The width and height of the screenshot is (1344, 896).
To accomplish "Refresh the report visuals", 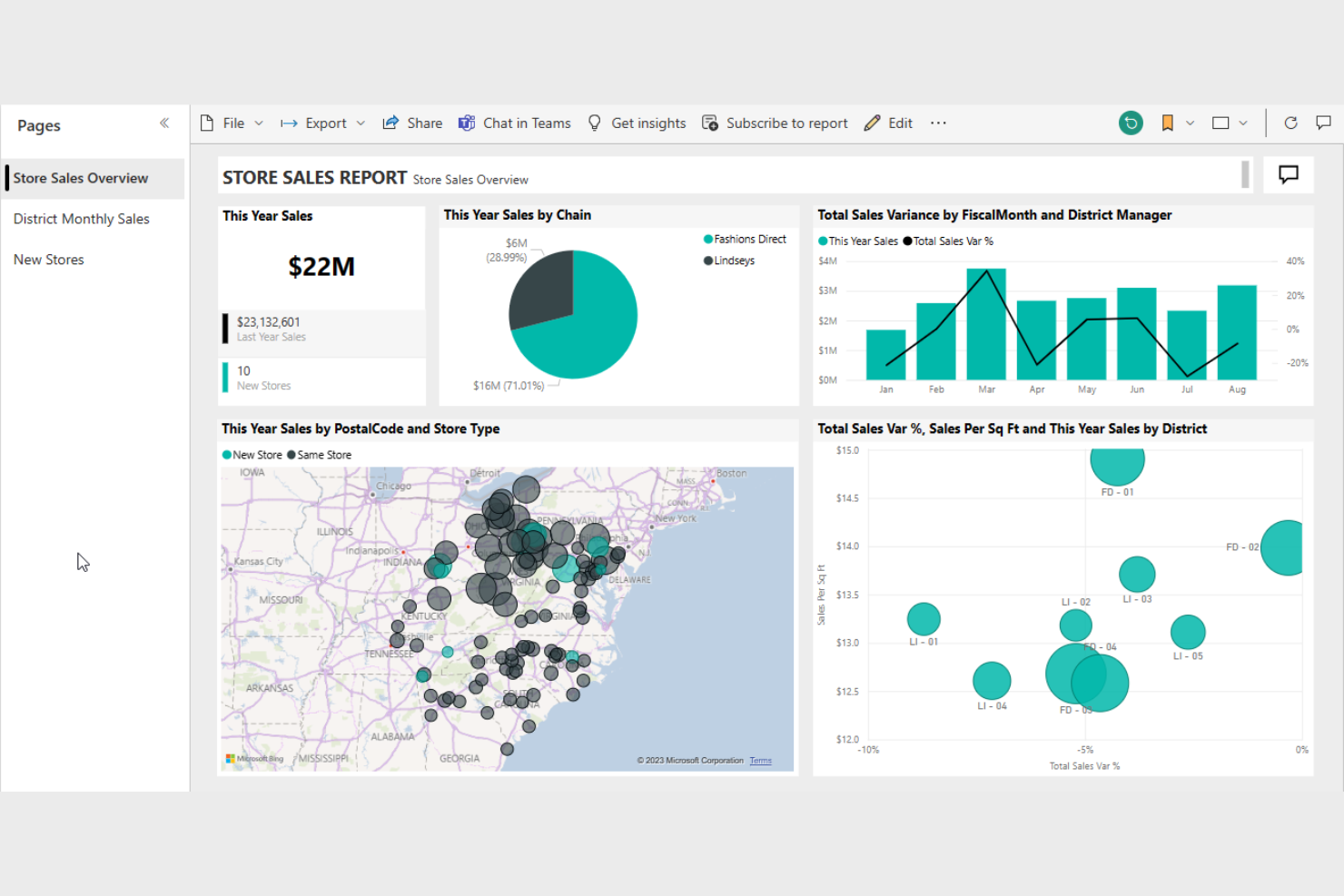I will pyautogui.click(x=1290, y=123).
